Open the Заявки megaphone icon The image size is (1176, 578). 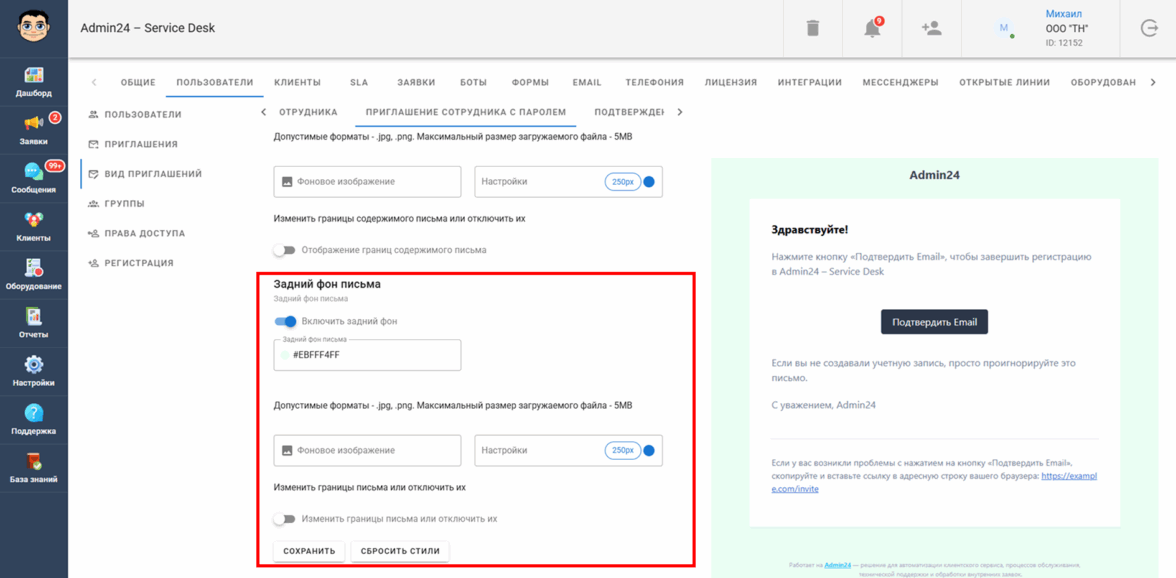click(34, 124)
